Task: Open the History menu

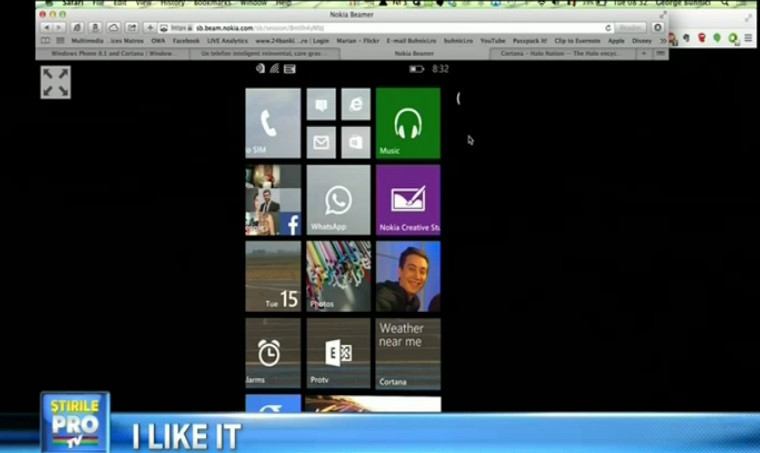Action: pos(173,3)
